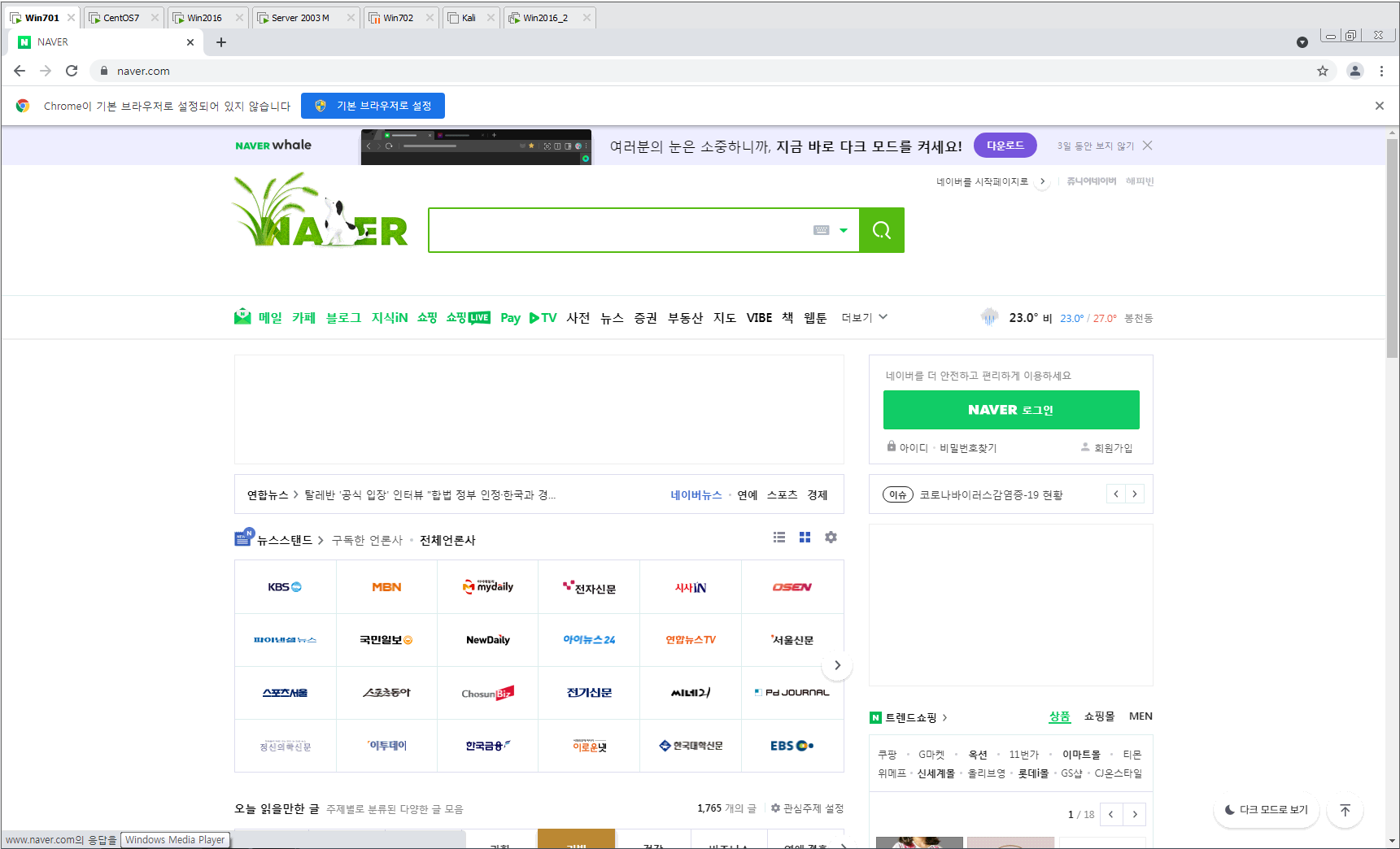Viewport: 1400px width, 849px height.
Task: Open a new browser tab
Action: coord(220,42)
